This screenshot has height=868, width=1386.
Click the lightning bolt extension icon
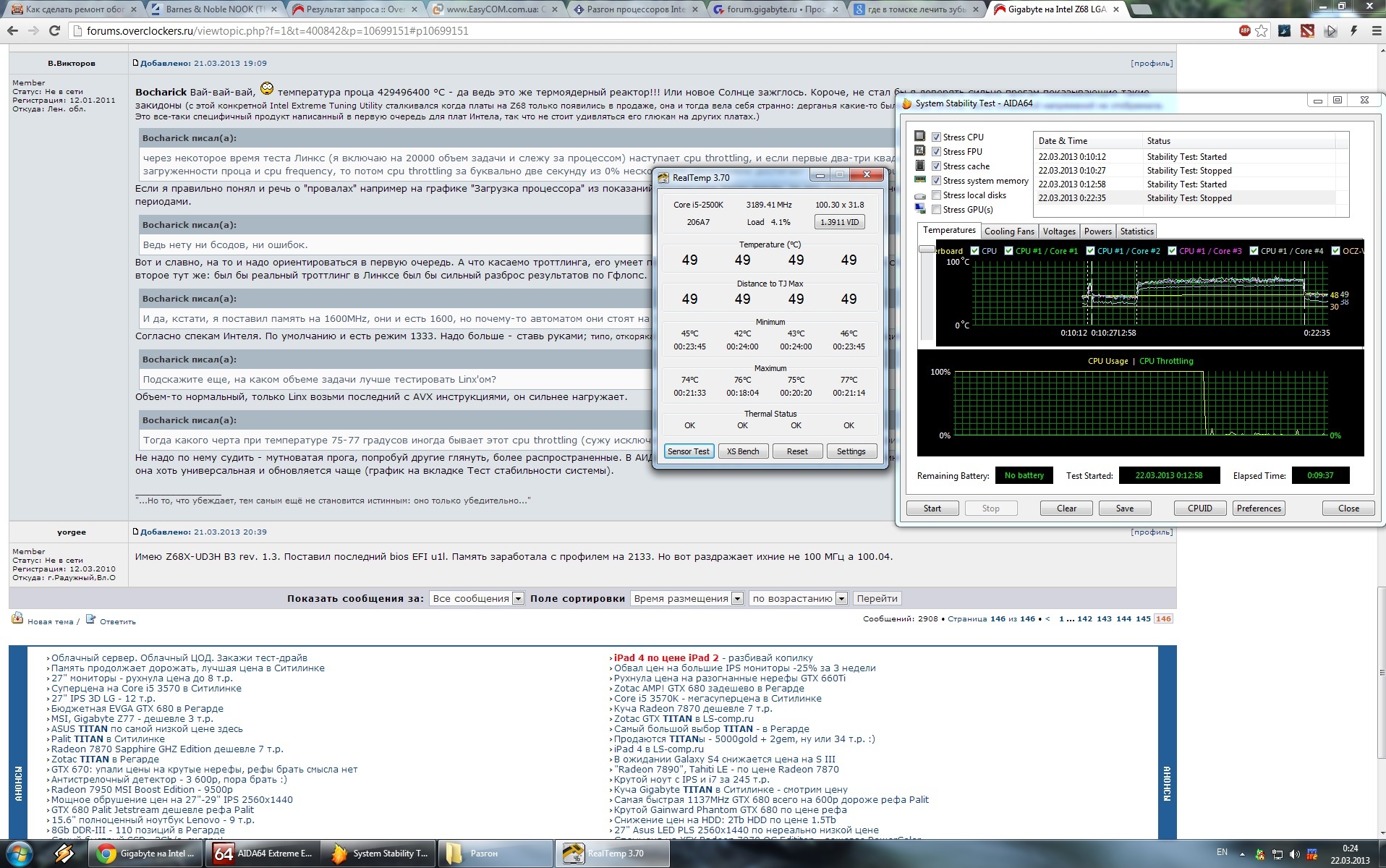pyautogui.click(x=1353, y=31)
